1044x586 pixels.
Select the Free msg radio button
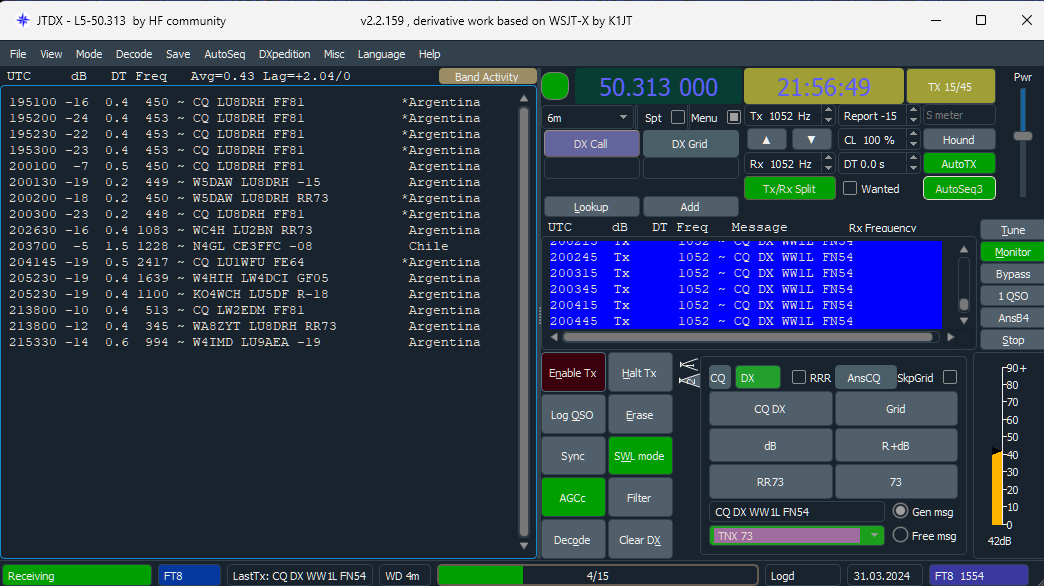[x=900, y=535]
